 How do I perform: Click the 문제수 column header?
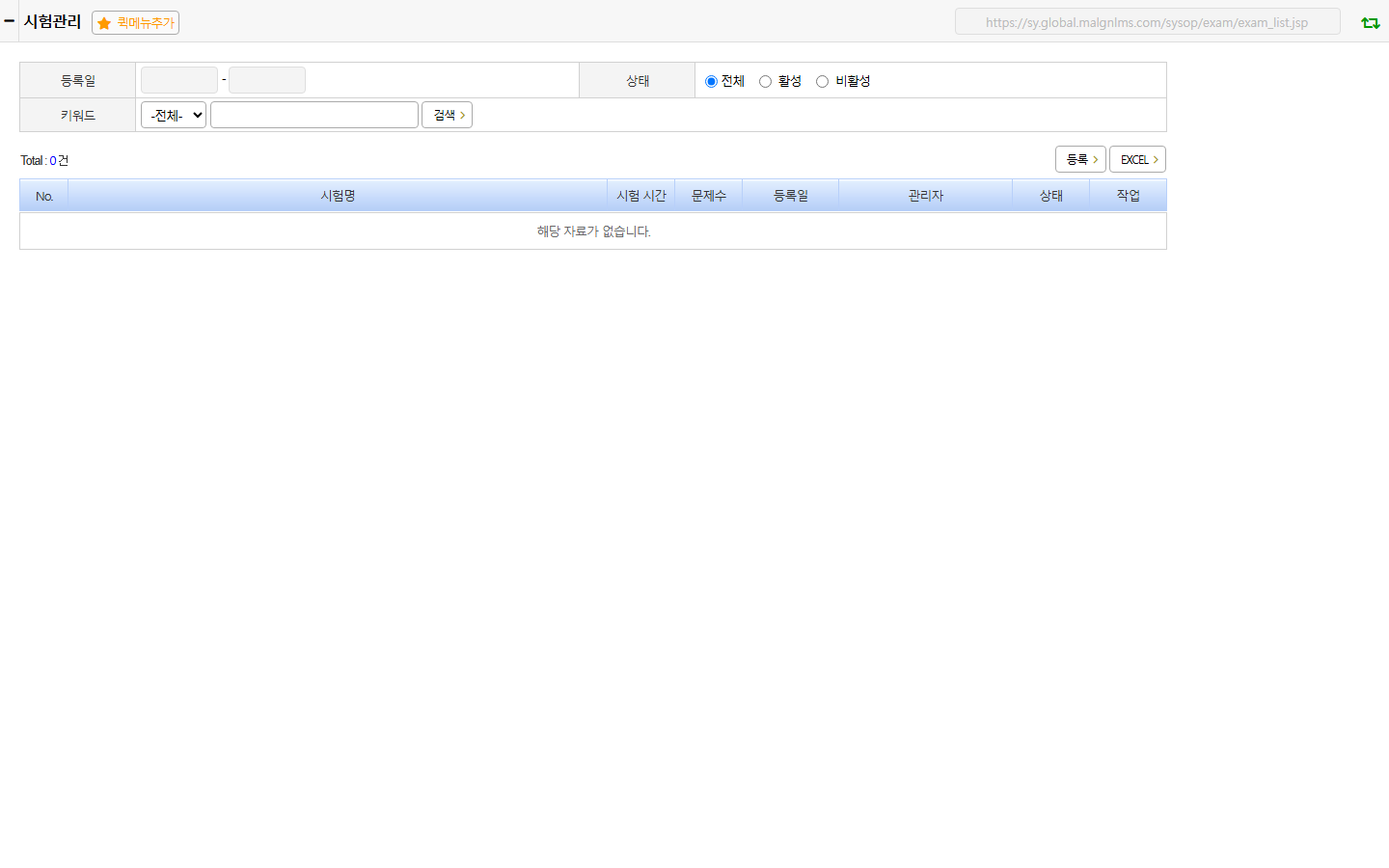[709, 195]
